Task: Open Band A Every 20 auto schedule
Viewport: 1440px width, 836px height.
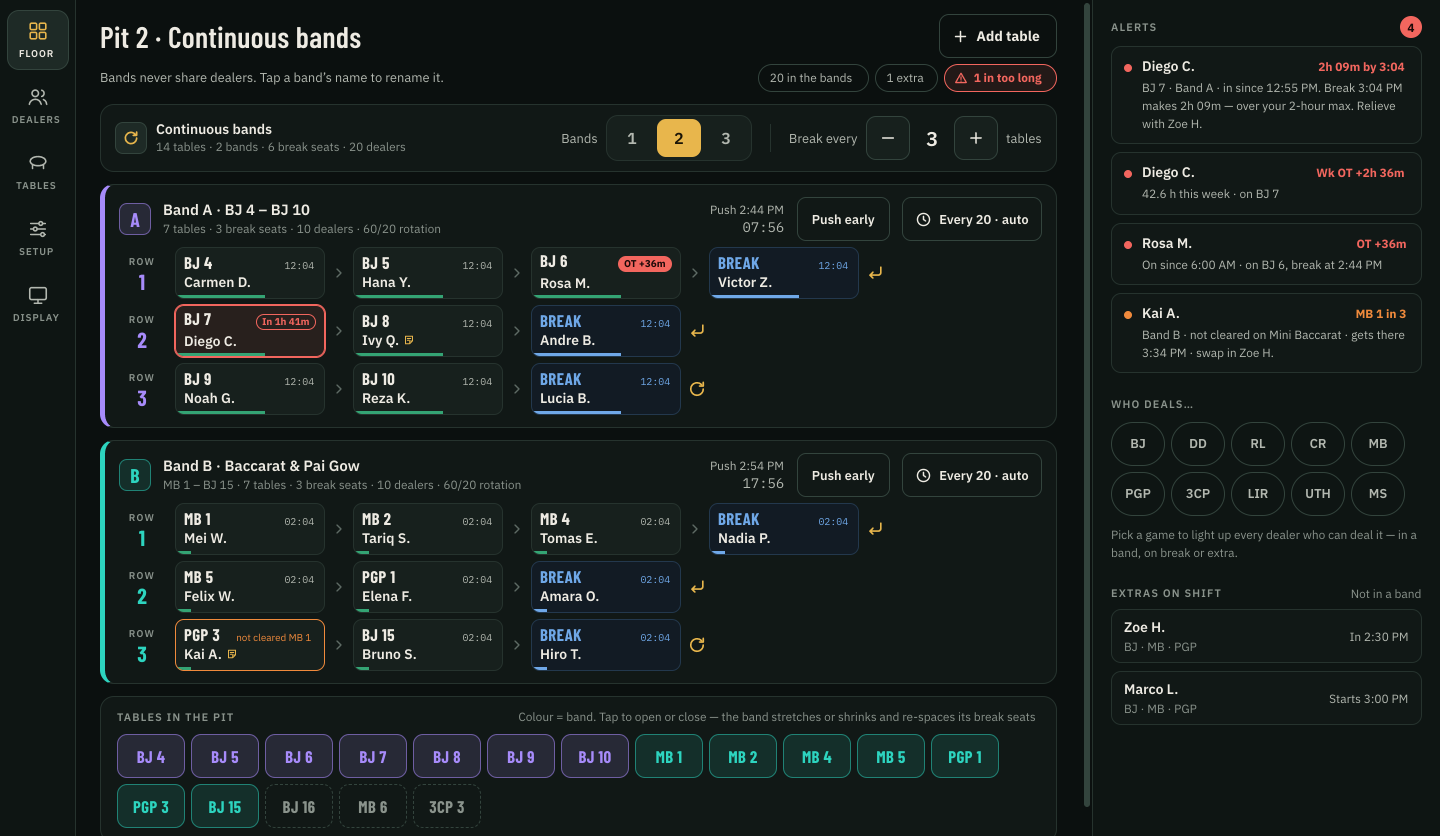Action: tap(972, 219)
